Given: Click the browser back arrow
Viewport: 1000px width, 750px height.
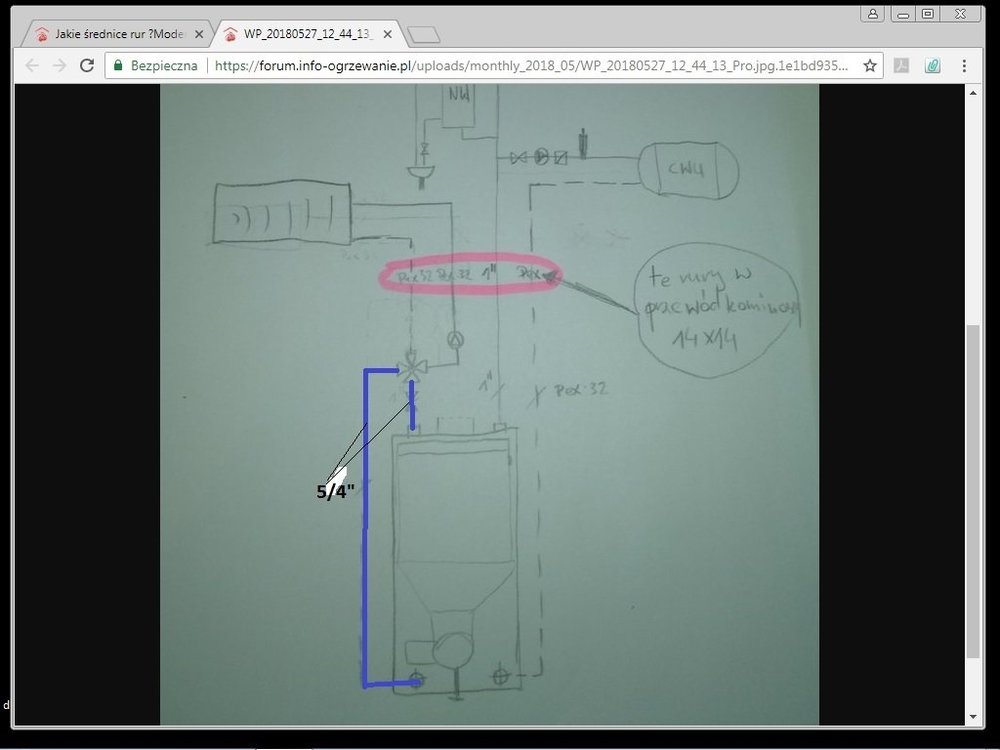Looking at the screenshot, I should click(x=32, y=66).
